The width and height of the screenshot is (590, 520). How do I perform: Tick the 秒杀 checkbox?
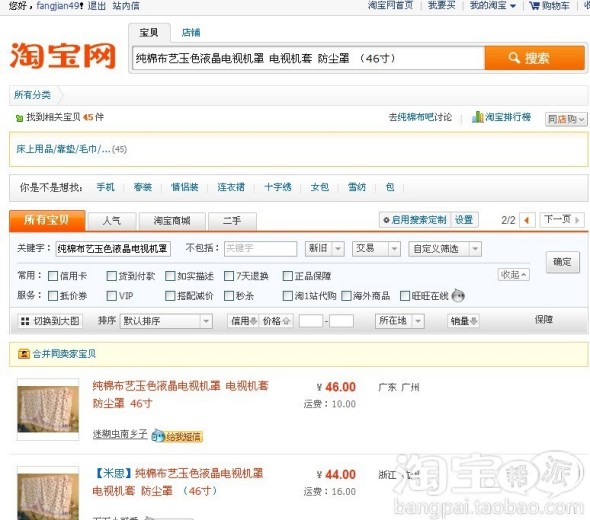229,296
